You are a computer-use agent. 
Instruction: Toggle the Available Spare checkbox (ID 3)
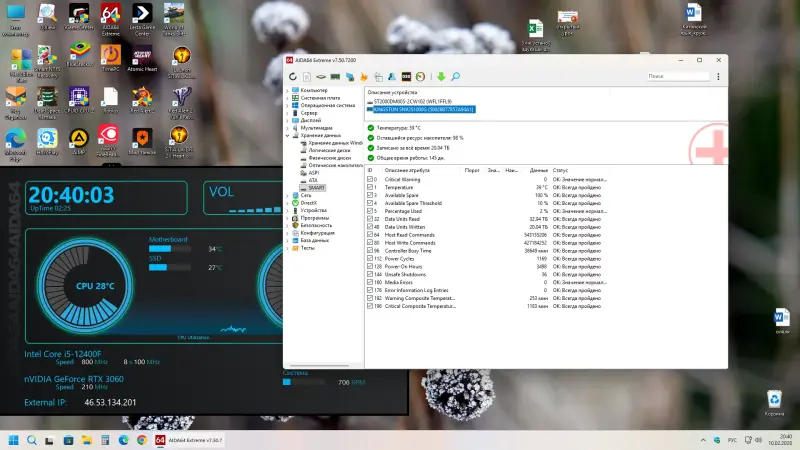coord(370,195)
